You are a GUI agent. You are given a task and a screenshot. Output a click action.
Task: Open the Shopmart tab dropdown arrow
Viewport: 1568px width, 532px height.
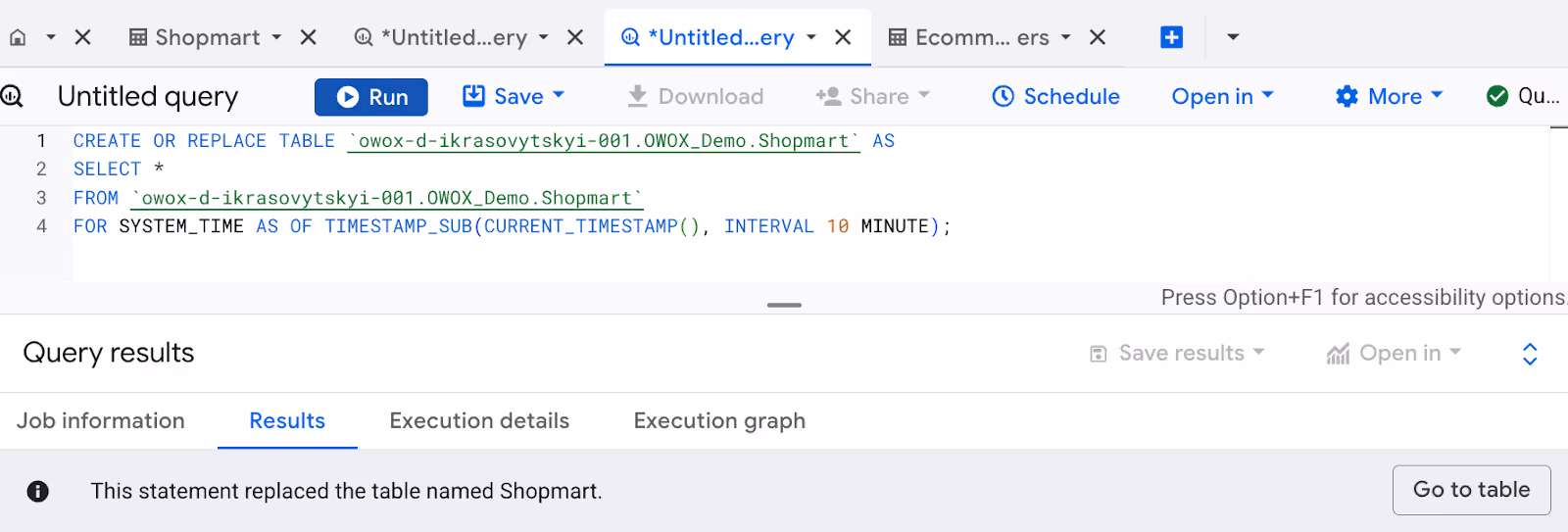276,37
